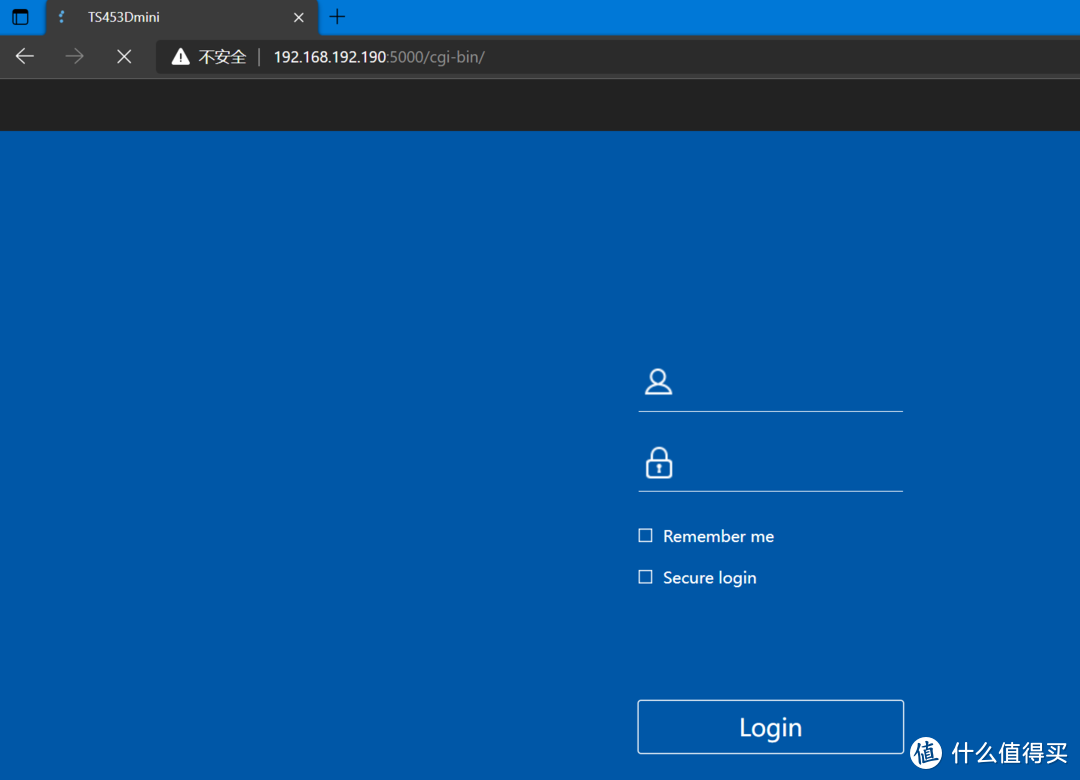The width and height of the screenshot is (1080, 780).
Task: Click the padlock password icon
Action: [x=658, y=463]
